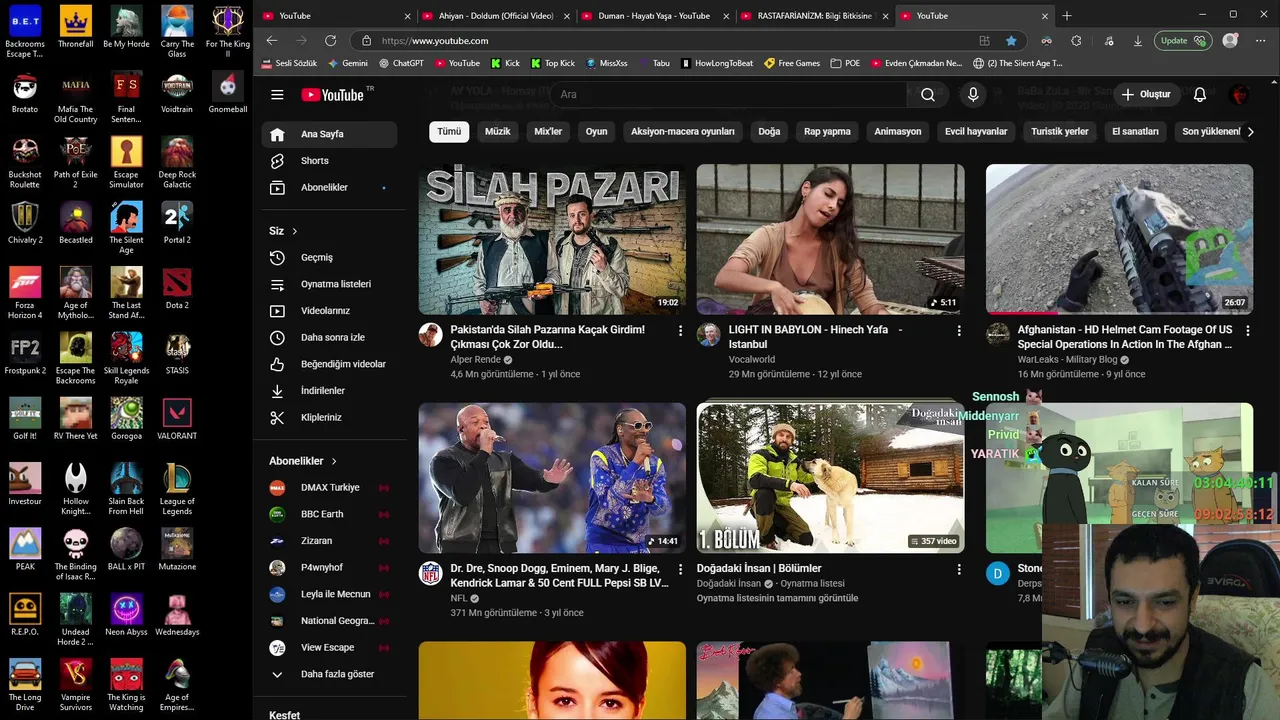Open BBC Earth subscription channel
The height and width of the screenshot is (720, 1280).
(328, 514)
